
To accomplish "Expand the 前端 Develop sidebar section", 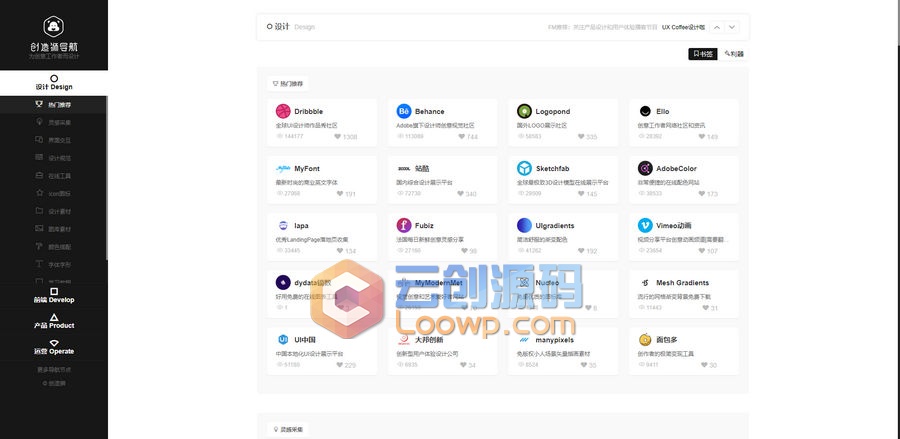I will click(x=54, y=296).
